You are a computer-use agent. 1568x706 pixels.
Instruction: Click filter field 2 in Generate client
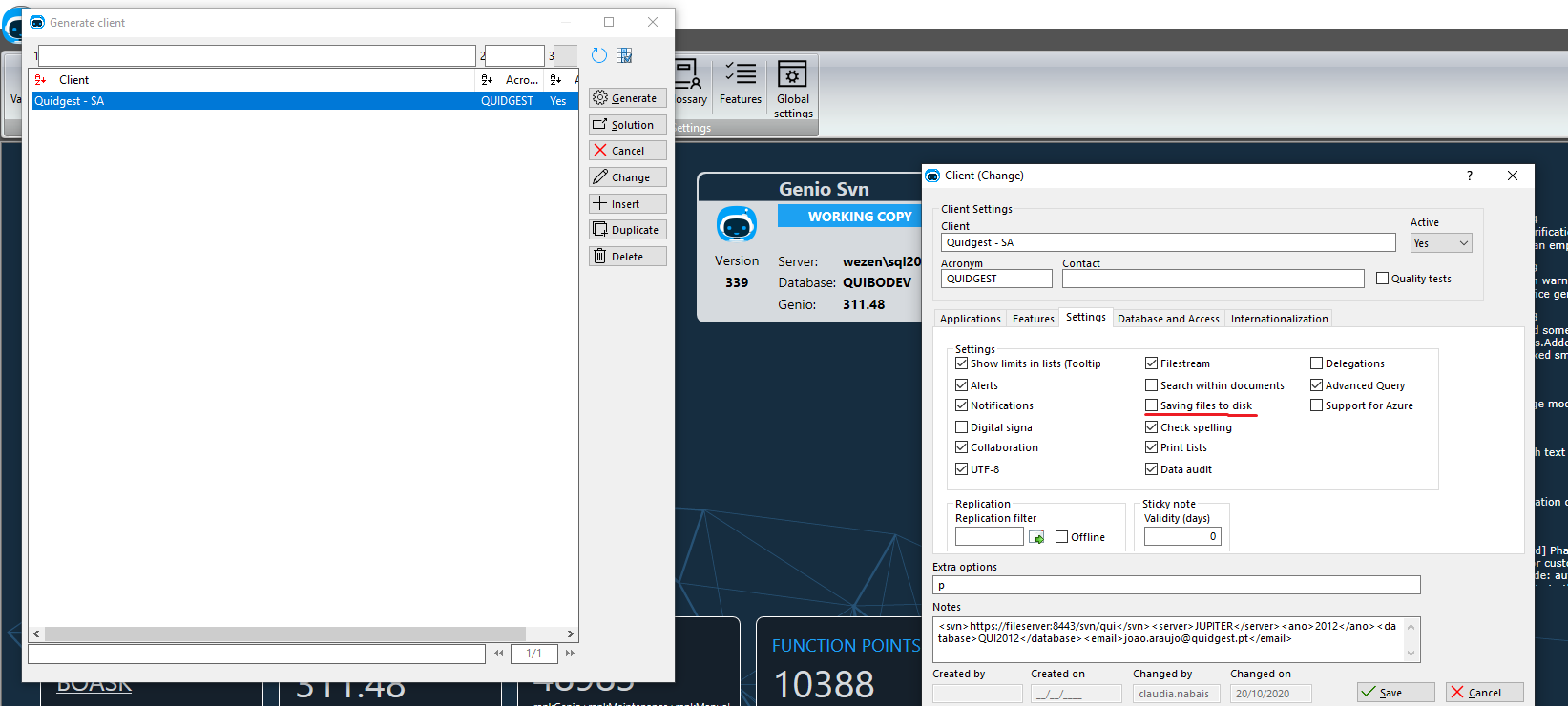[514, 56]
